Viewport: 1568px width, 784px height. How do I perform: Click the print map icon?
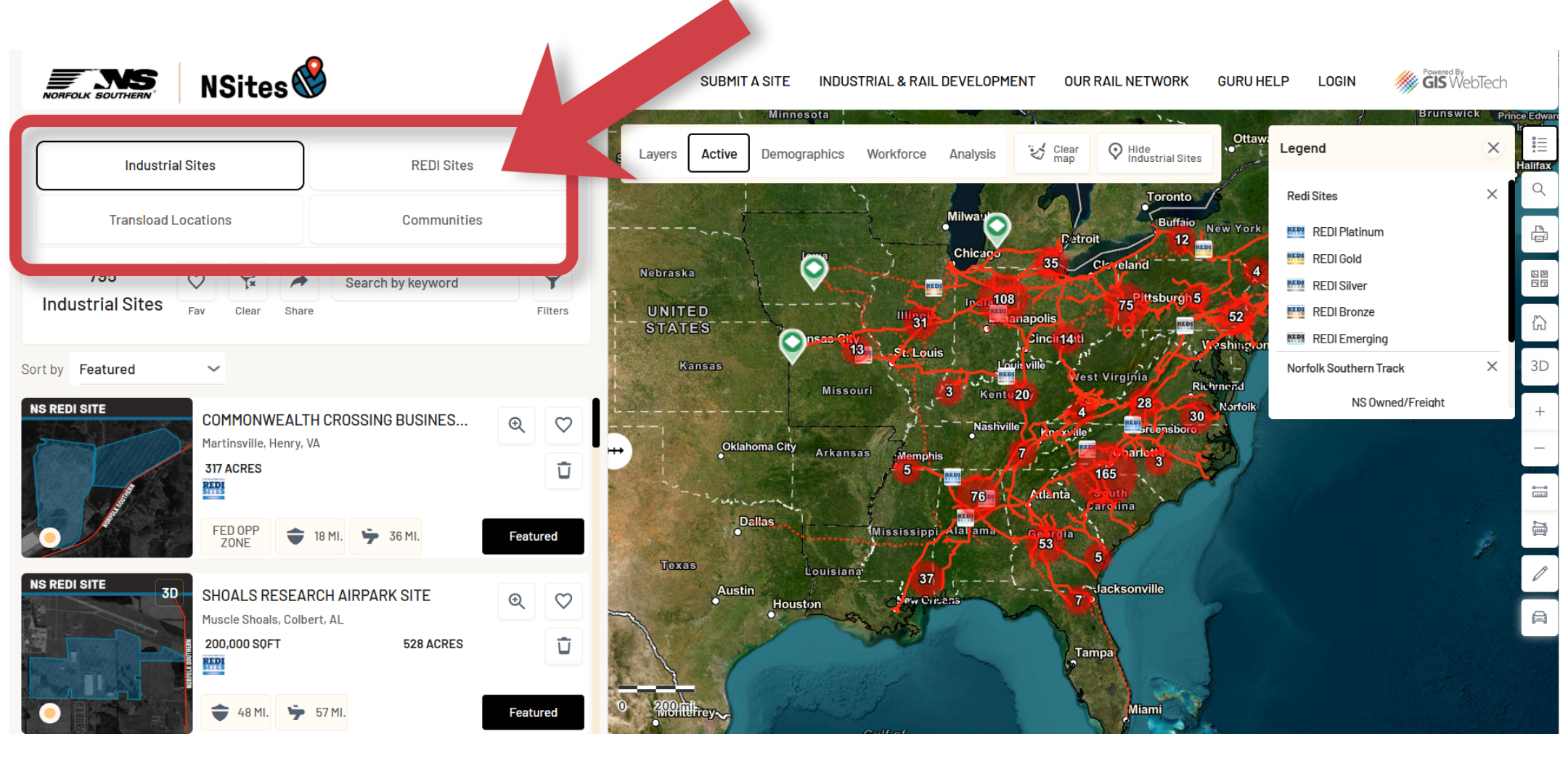pyautogui.click(x=1539, y=234)
